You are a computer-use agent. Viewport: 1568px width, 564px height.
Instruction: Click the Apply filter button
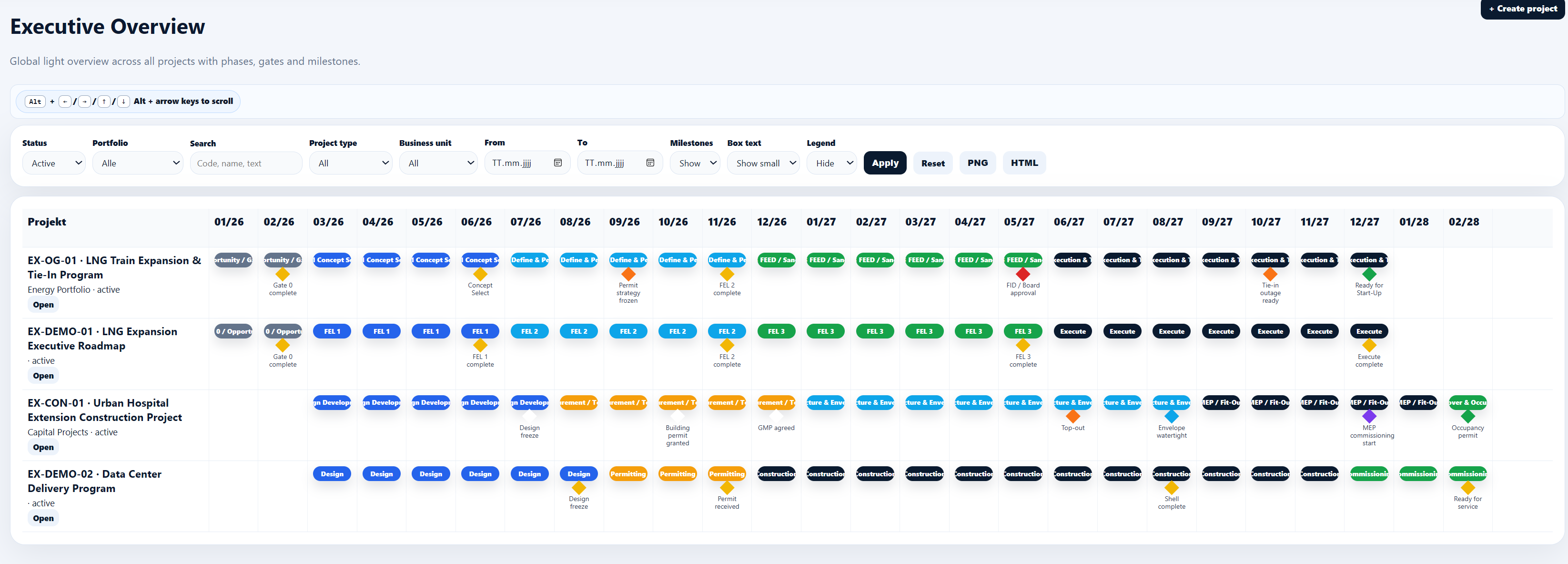point(884,163)
